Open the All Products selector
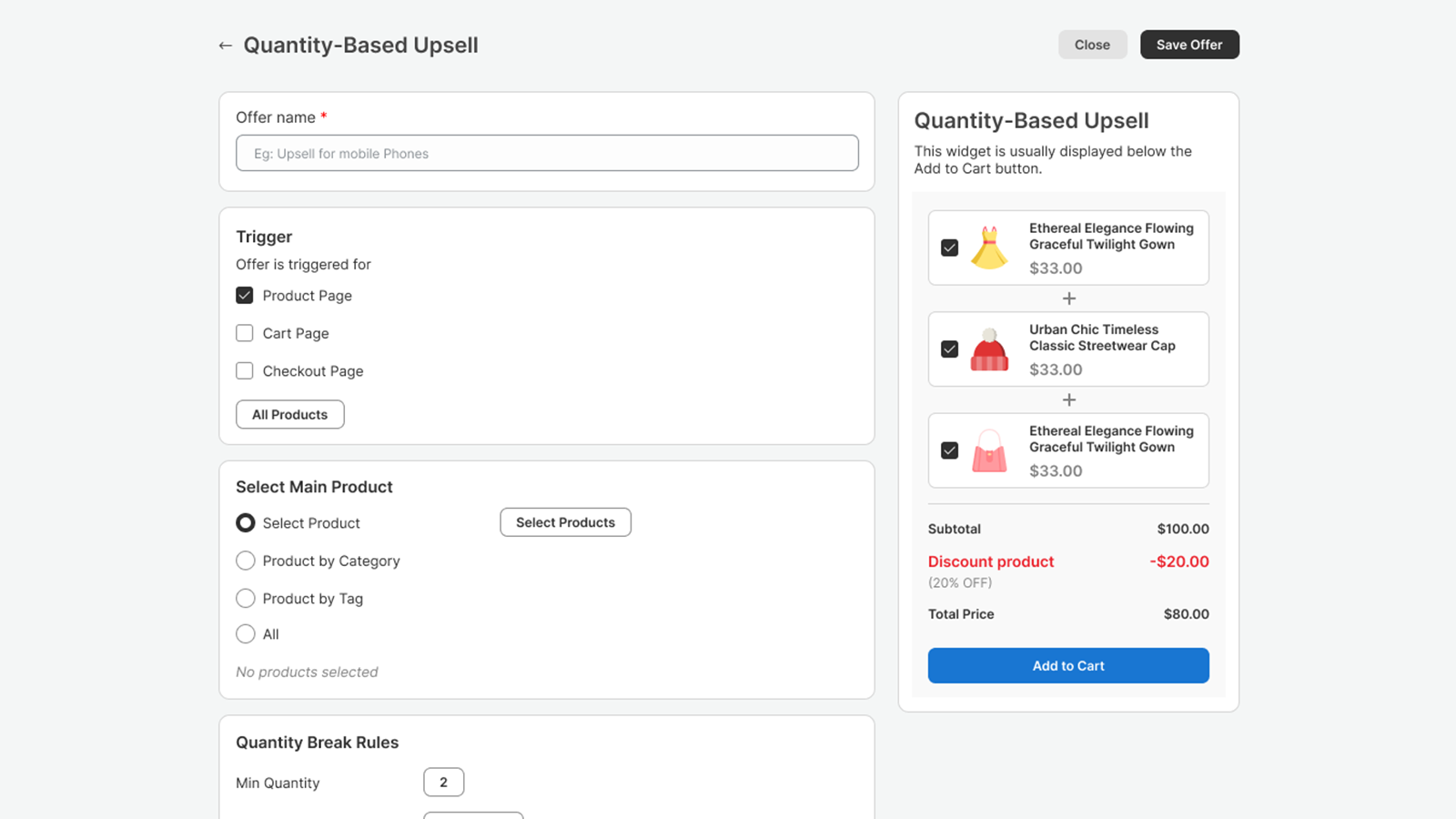This screenshot has width=1456, height=819. click(289, 414)
